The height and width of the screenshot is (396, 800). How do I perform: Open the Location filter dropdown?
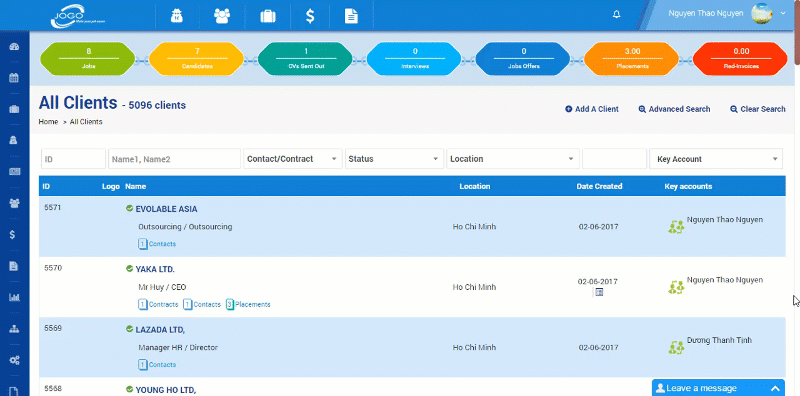coord(513,159)
